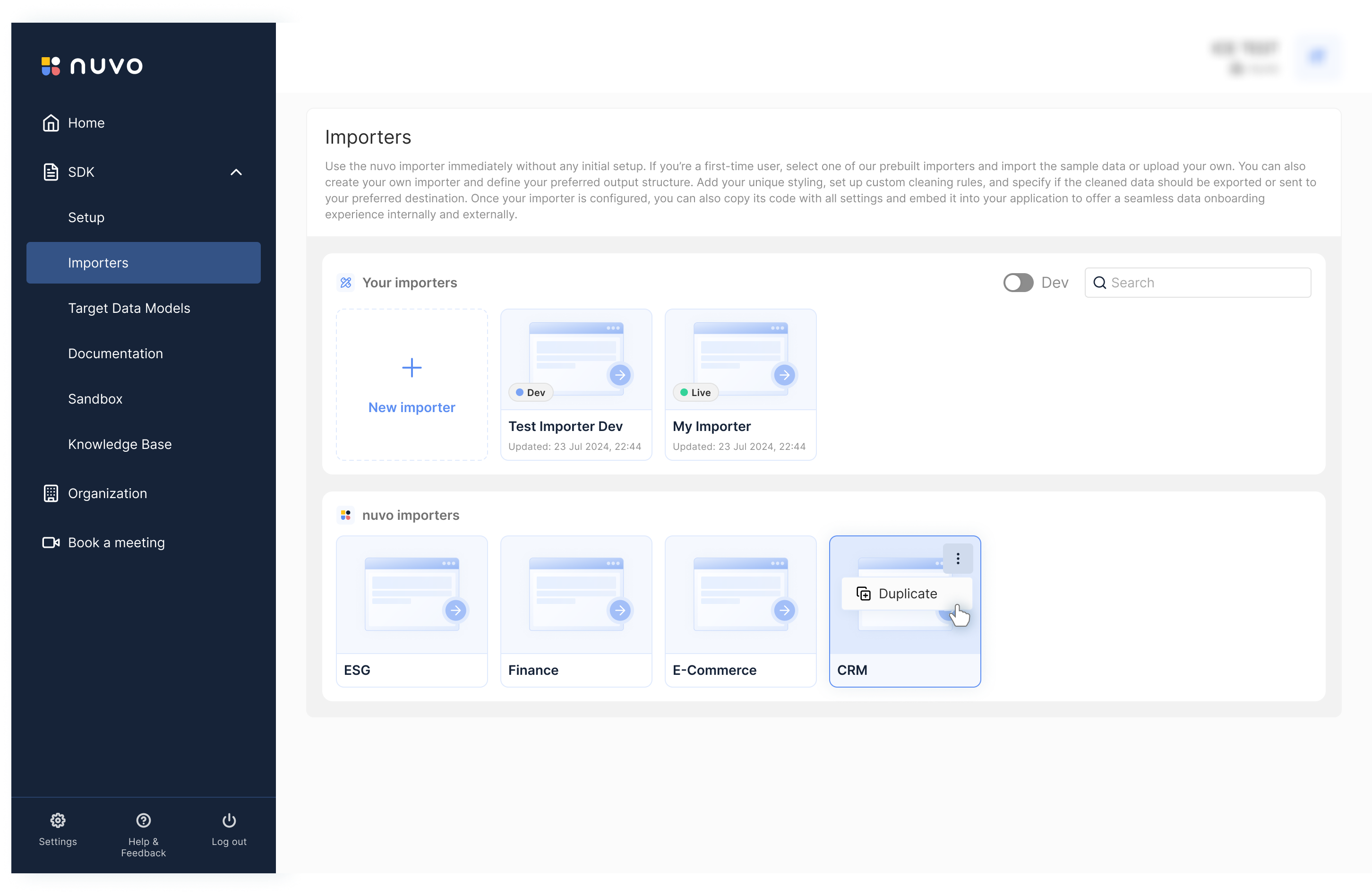The image size is (1372, 896).
Task: Click the Home house icon
Action: [51, 123]
